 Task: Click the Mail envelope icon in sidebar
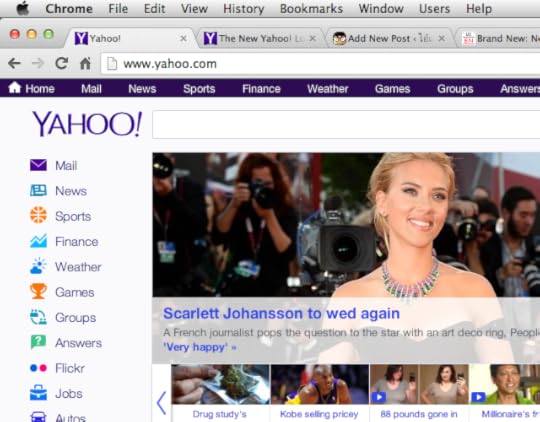pyautogui.click(x=38, y=165)
